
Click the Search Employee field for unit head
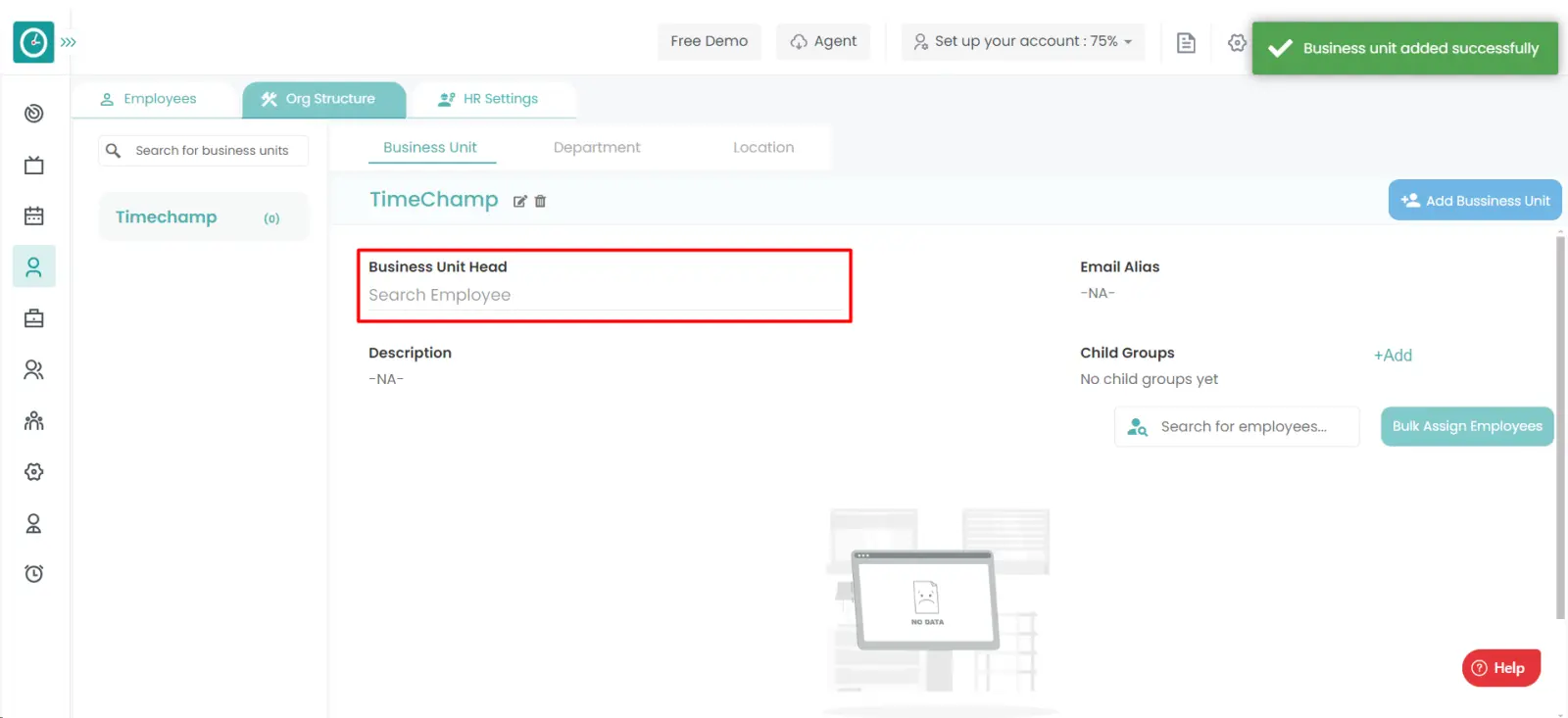(604, 295)
